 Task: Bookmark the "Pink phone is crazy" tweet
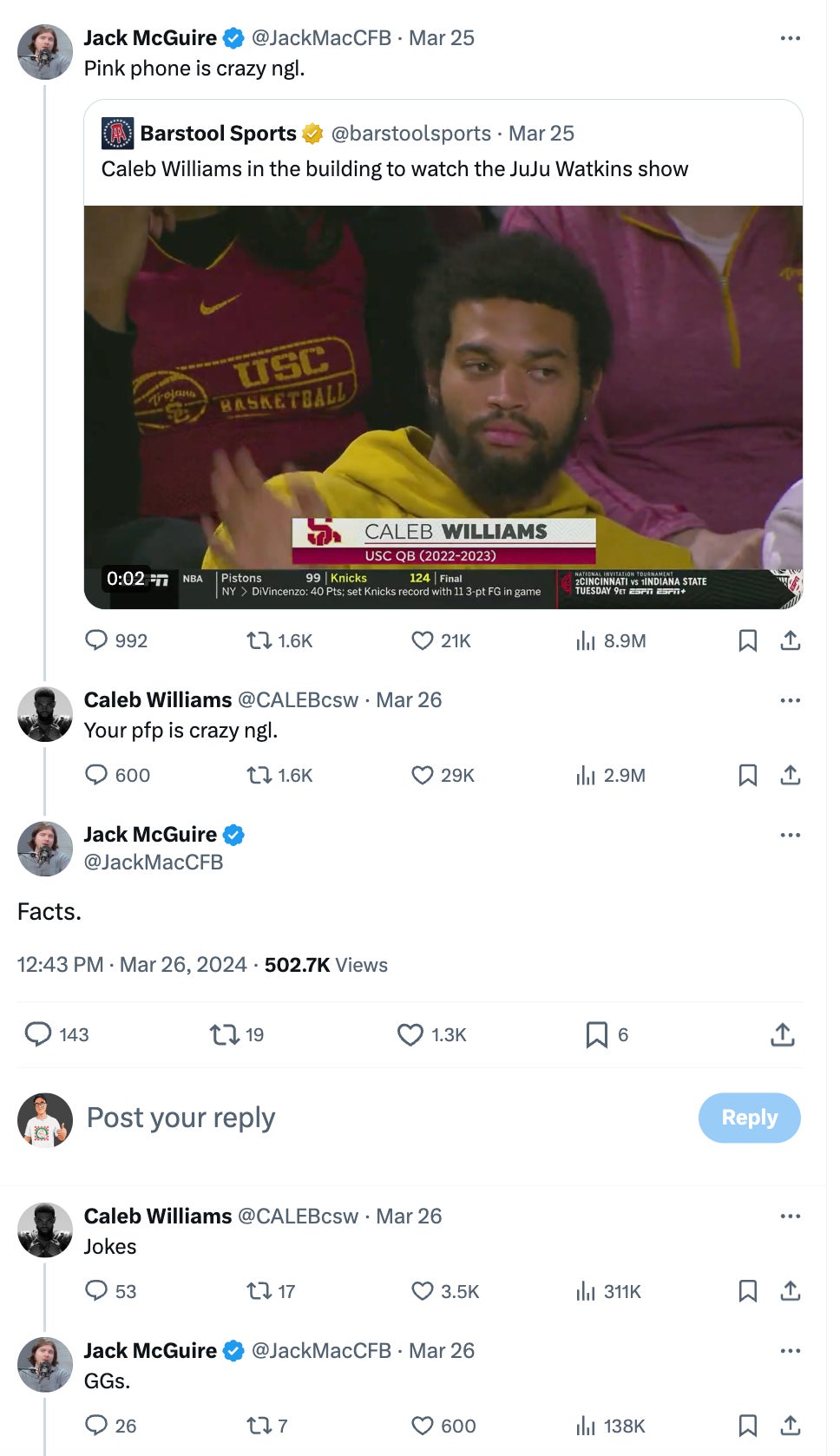point(747,640)
